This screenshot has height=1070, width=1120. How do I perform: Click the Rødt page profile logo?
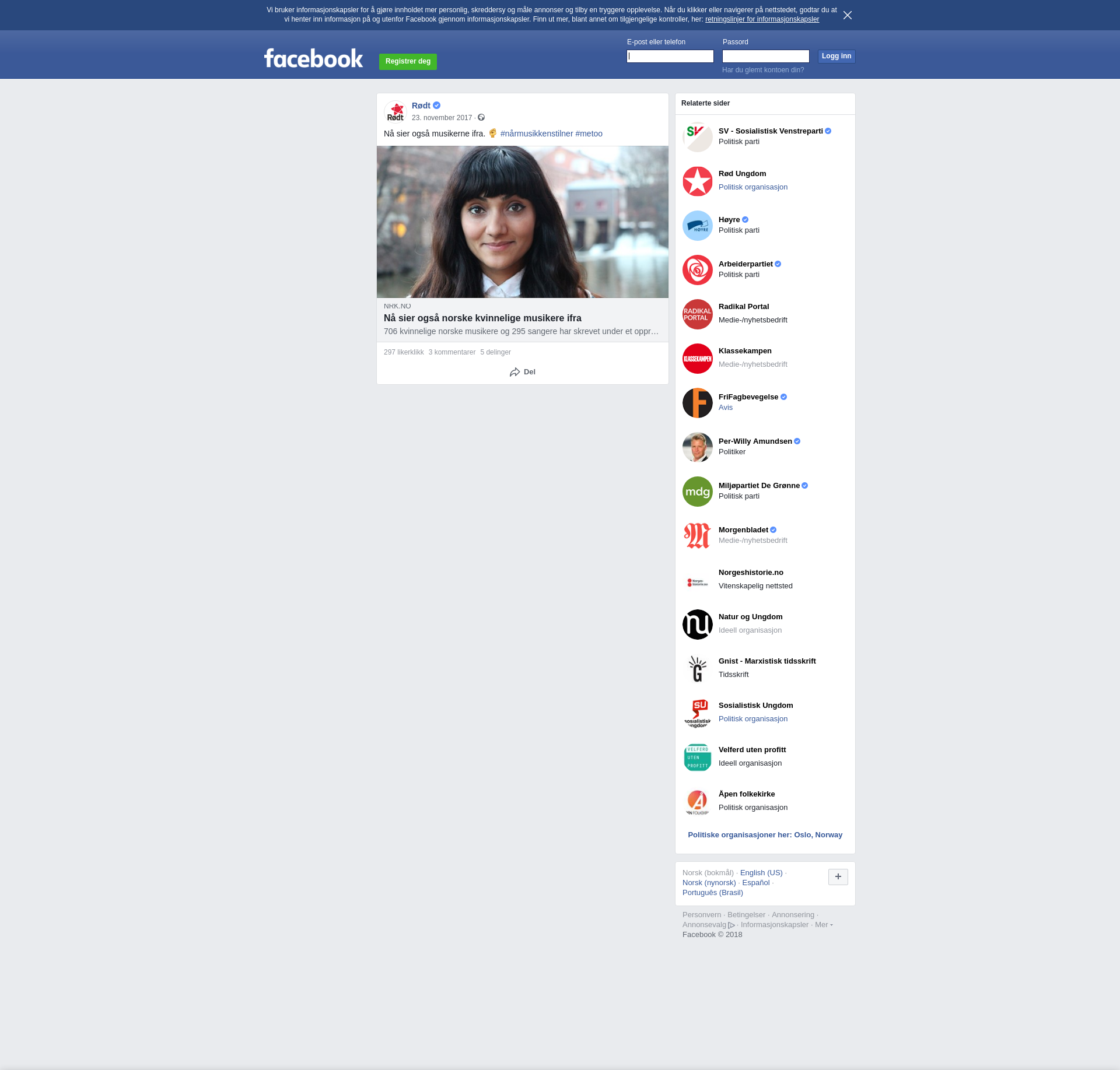(x=395, y=111)
